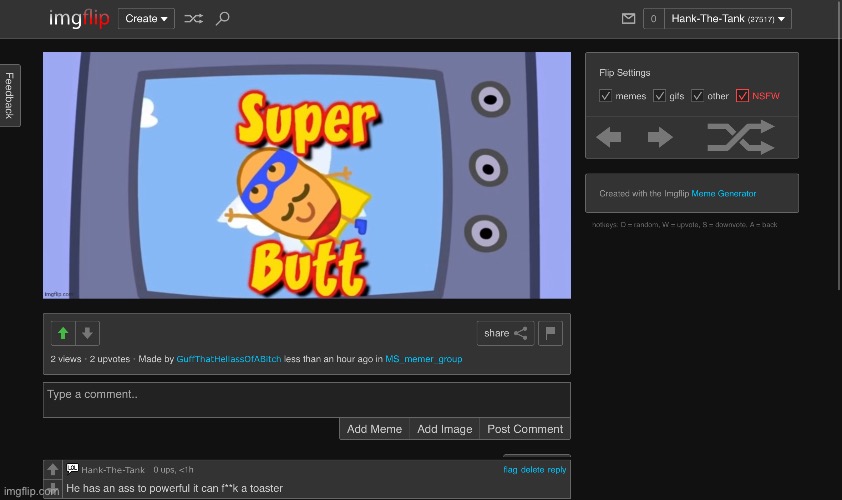This screenshot has width=842, height=500.
Task: Click the large random shuffle arrows
Action: coord(741,137)
